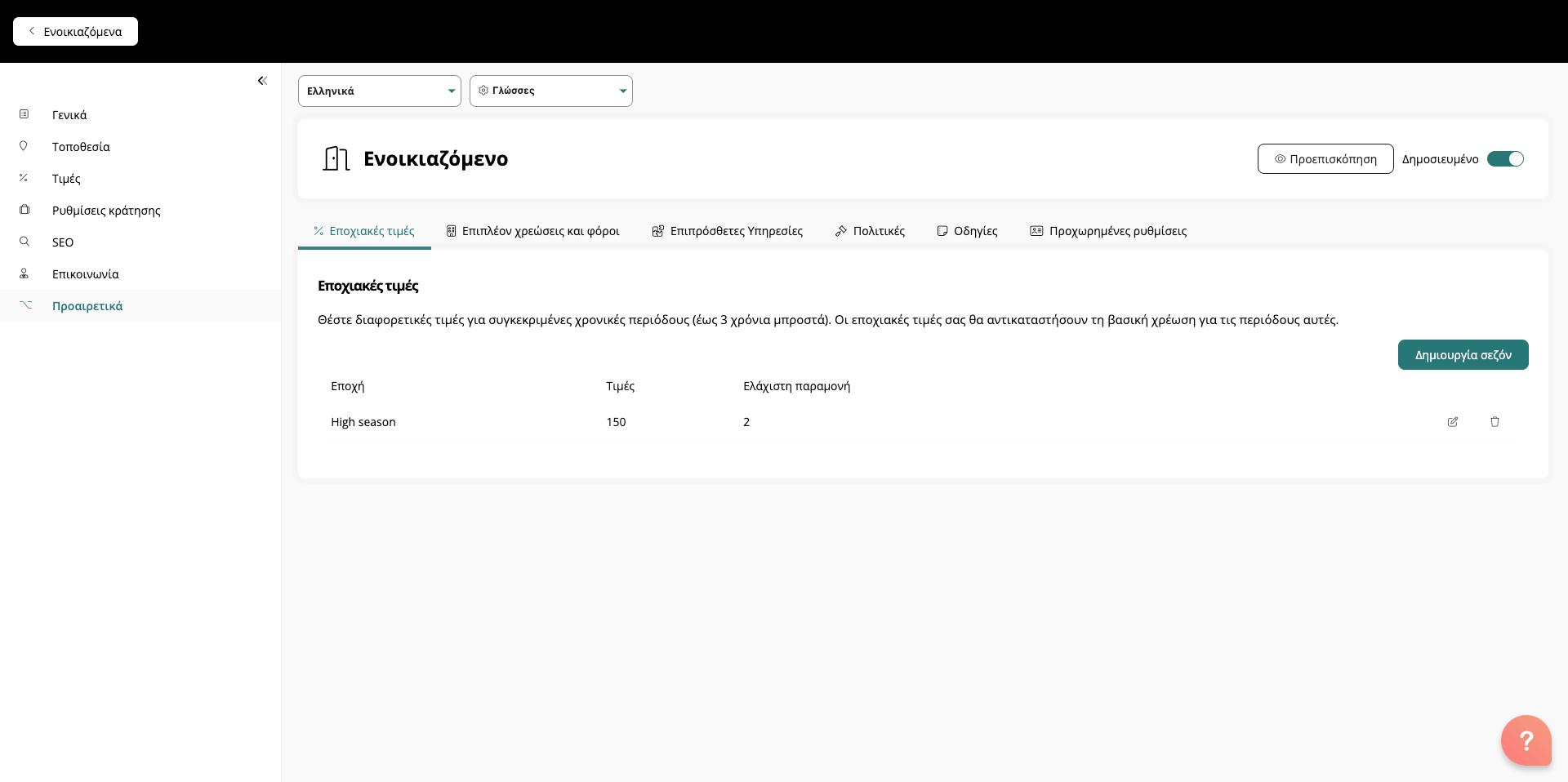The image size is (1568, 782).
Task: Switch to Επιπλέον χρεώσεις και φόροι tab
Action: [x=532, y=231]
